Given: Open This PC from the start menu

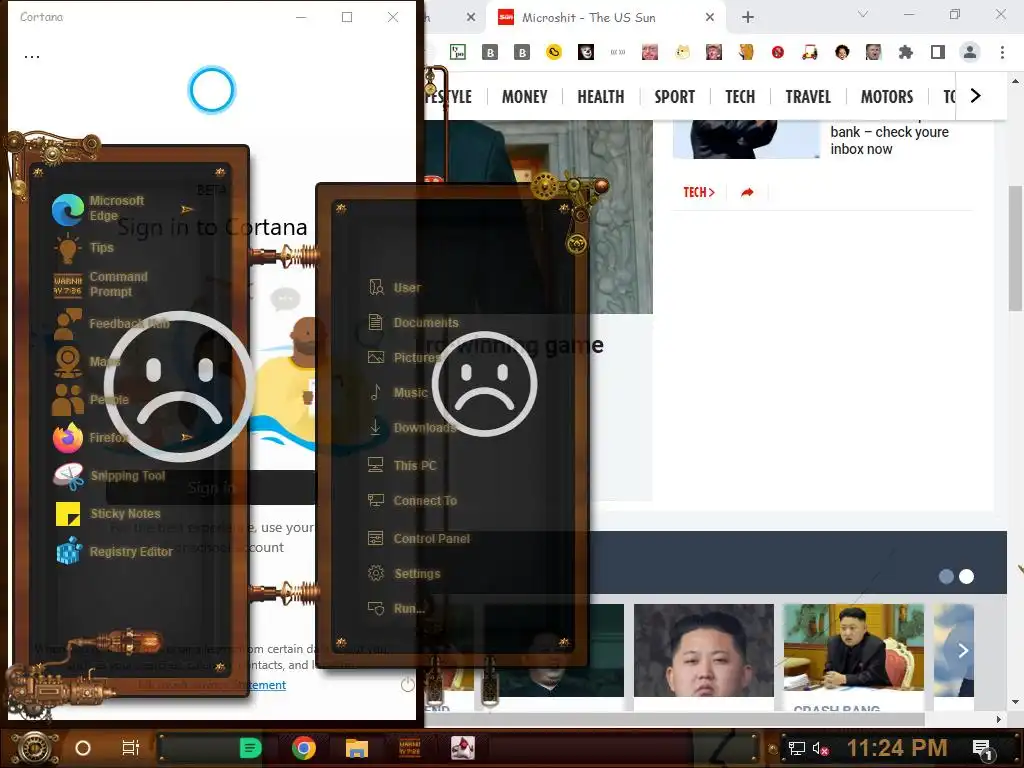Looking at the screenshot, I should [x=402, y=466].
